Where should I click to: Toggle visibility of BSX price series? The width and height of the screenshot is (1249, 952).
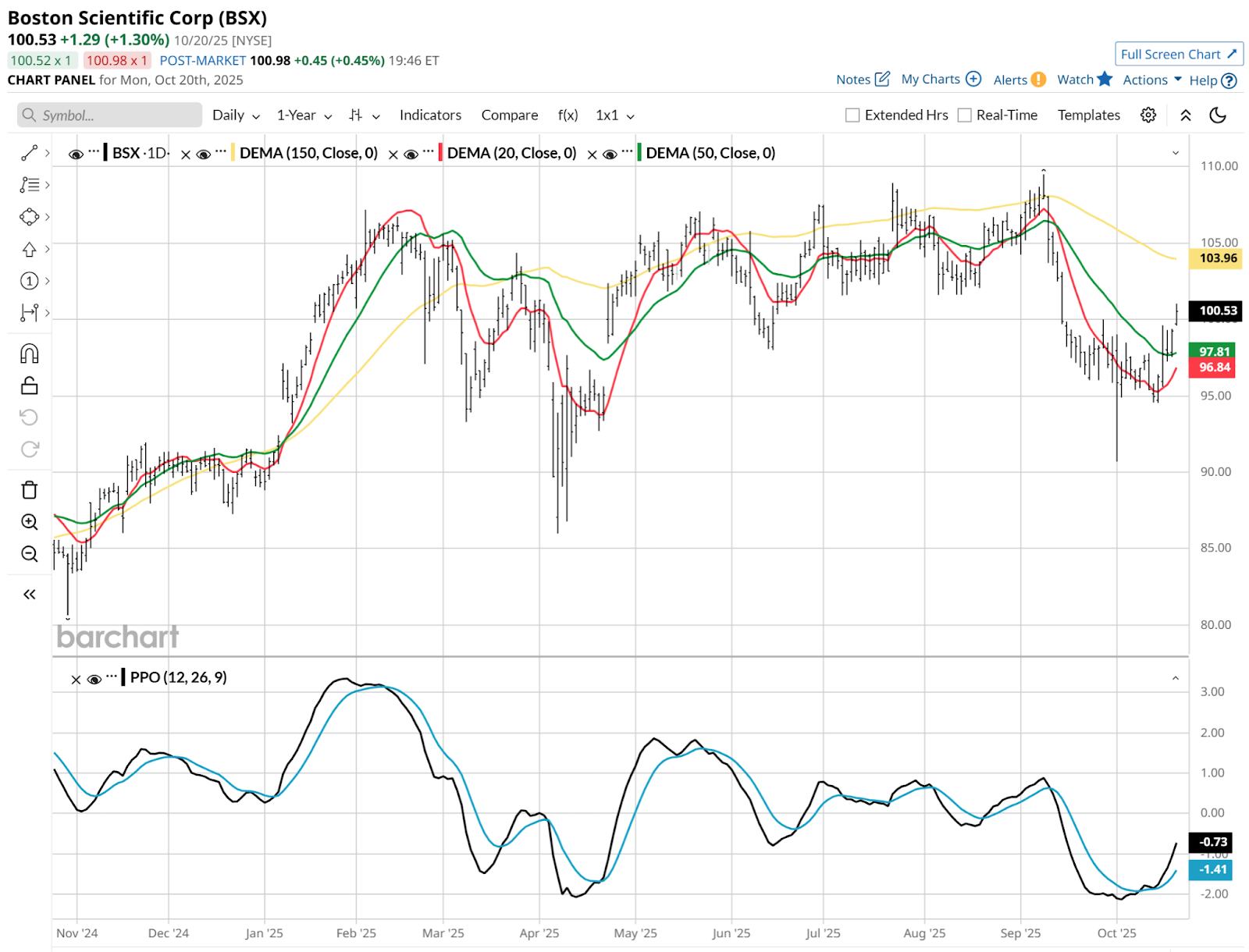(76, 155)
